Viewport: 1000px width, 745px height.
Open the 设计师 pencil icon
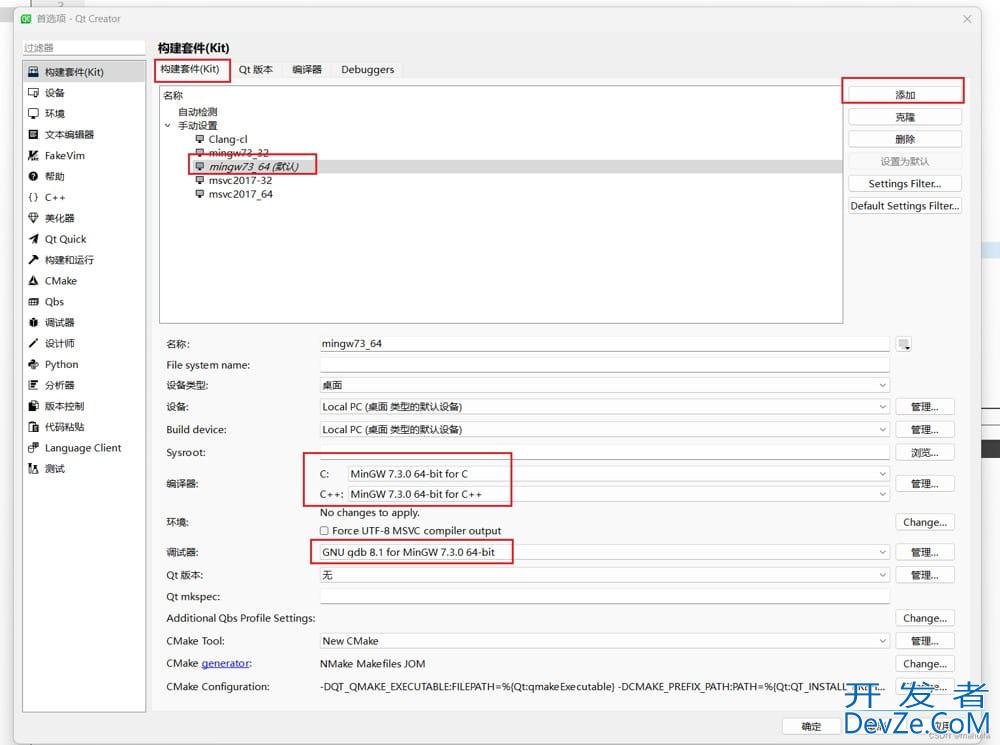[x=33, y=343]
